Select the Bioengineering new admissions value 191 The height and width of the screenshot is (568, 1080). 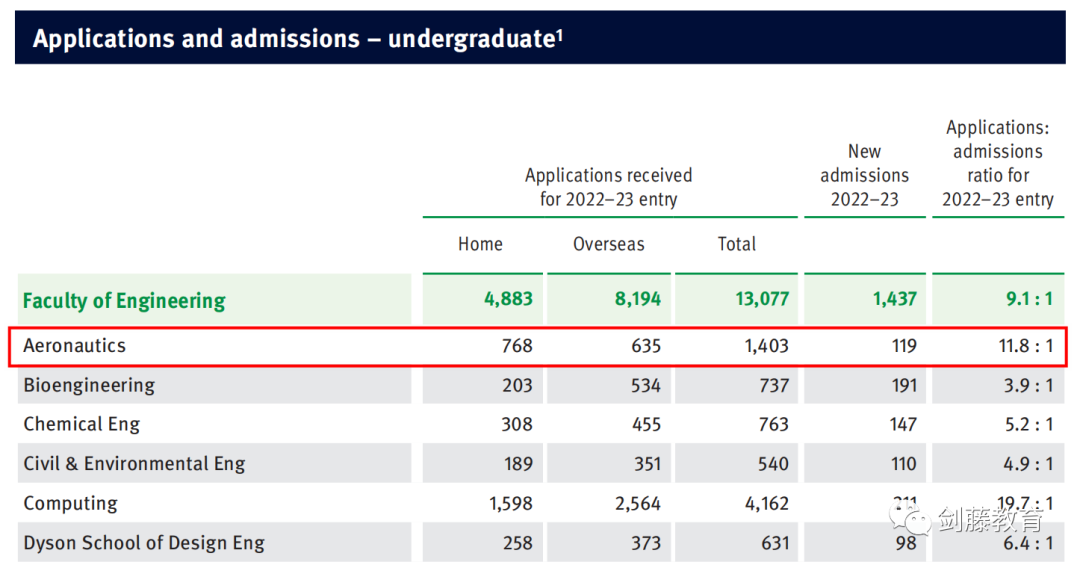pos(902,385)
